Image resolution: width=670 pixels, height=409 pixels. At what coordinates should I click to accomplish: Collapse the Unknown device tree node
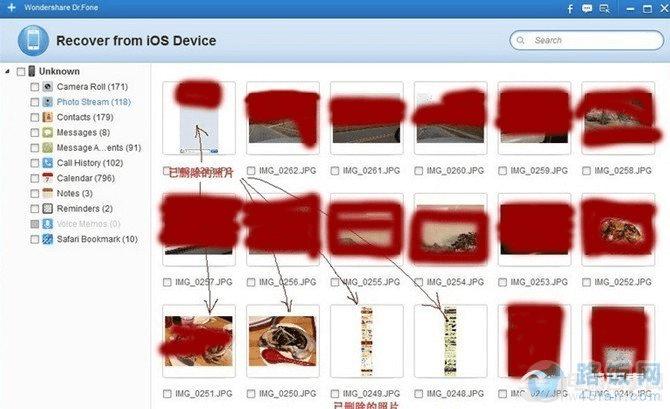pyautogui.click(x=7, y=71)
